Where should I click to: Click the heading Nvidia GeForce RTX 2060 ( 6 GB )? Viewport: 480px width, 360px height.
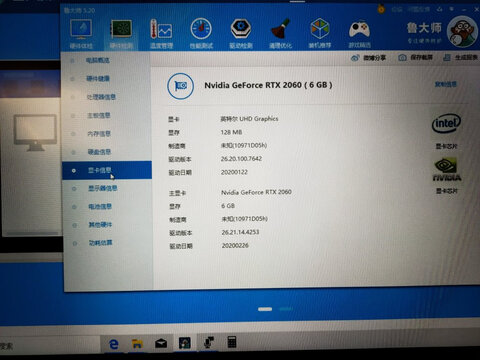(x=268, y=85)
